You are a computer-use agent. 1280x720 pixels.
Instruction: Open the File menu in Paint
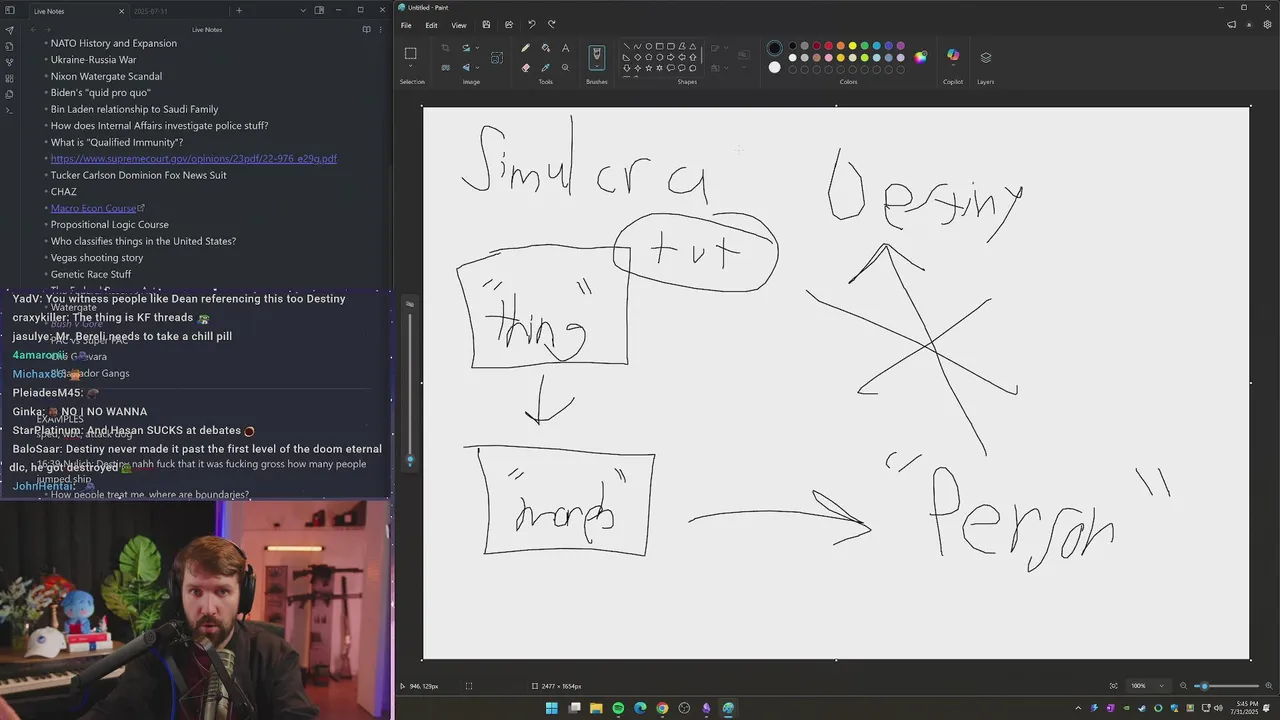406,25
